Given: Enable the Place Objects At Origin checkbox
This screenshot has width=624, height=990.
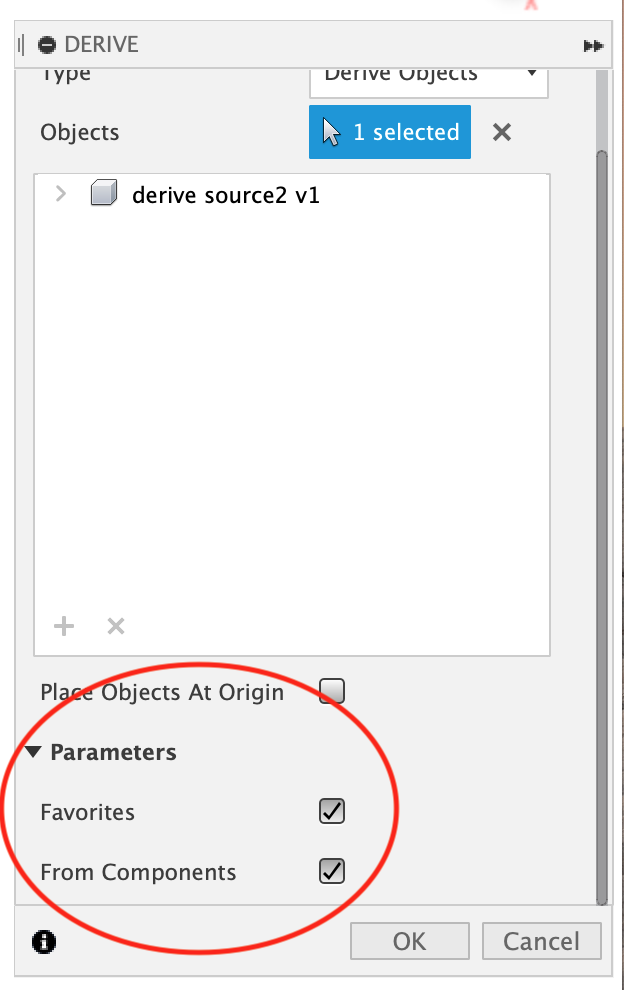Looking at the screenshot, I should (x=331, y=691).
